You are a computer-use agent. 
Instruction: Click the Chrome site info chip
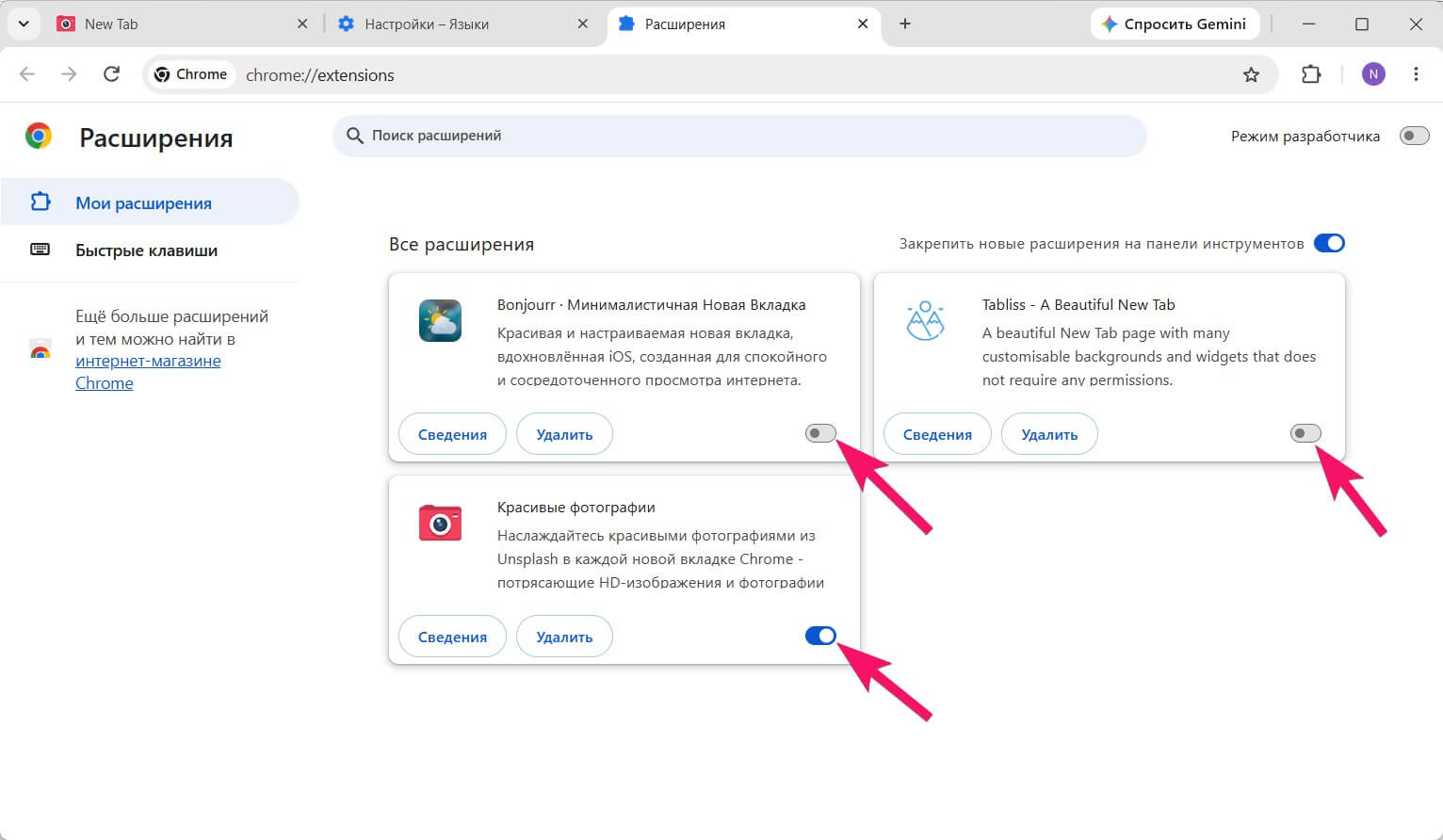[x=191, y=74]
